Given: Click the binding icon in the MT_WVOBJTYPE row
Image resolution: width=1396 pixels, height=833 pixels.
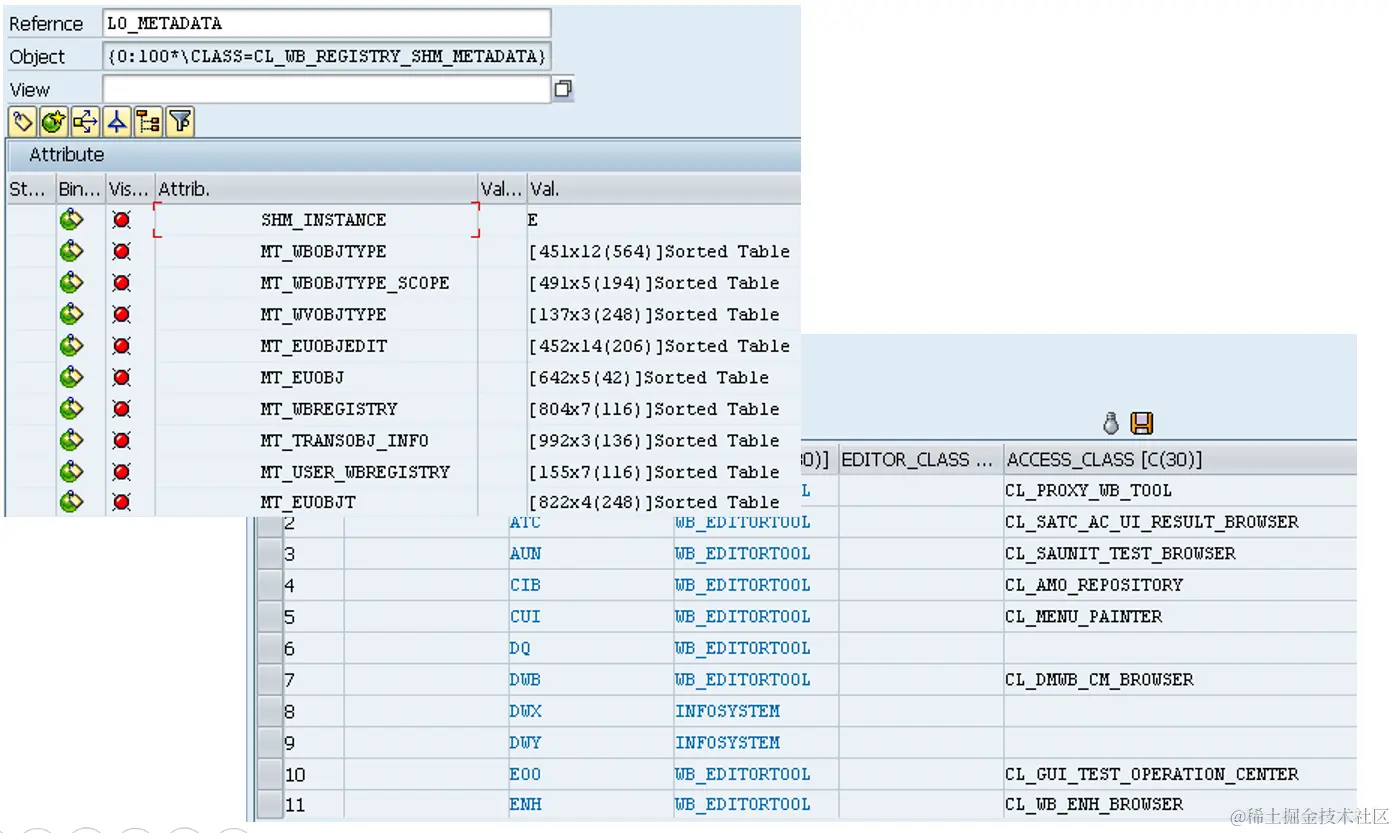Looking at the screenshot, I should point(71,314).
